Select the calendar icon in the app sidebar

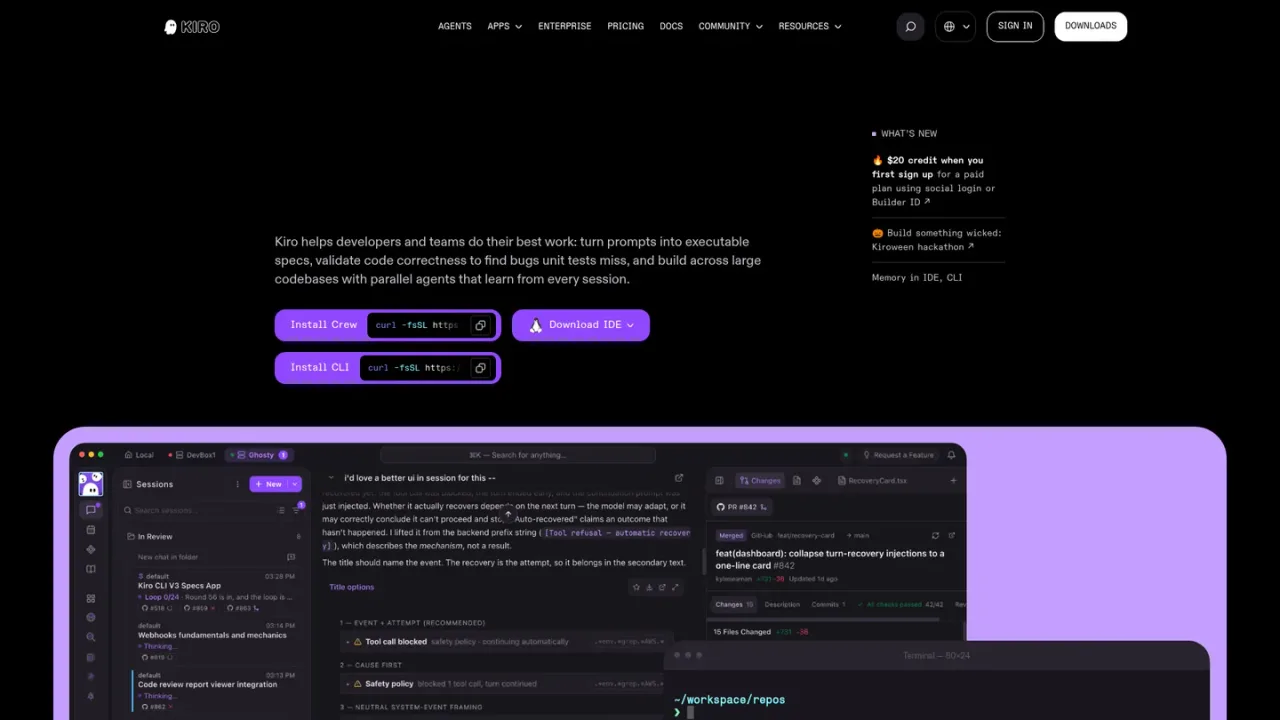pyautogui.click(x=91, y=530)
